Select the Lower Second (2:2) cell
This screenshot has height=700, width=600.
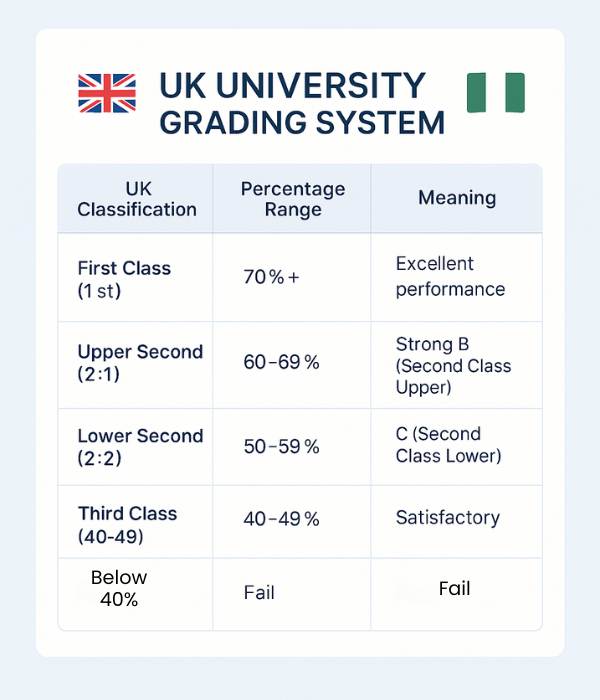(140, 446)
